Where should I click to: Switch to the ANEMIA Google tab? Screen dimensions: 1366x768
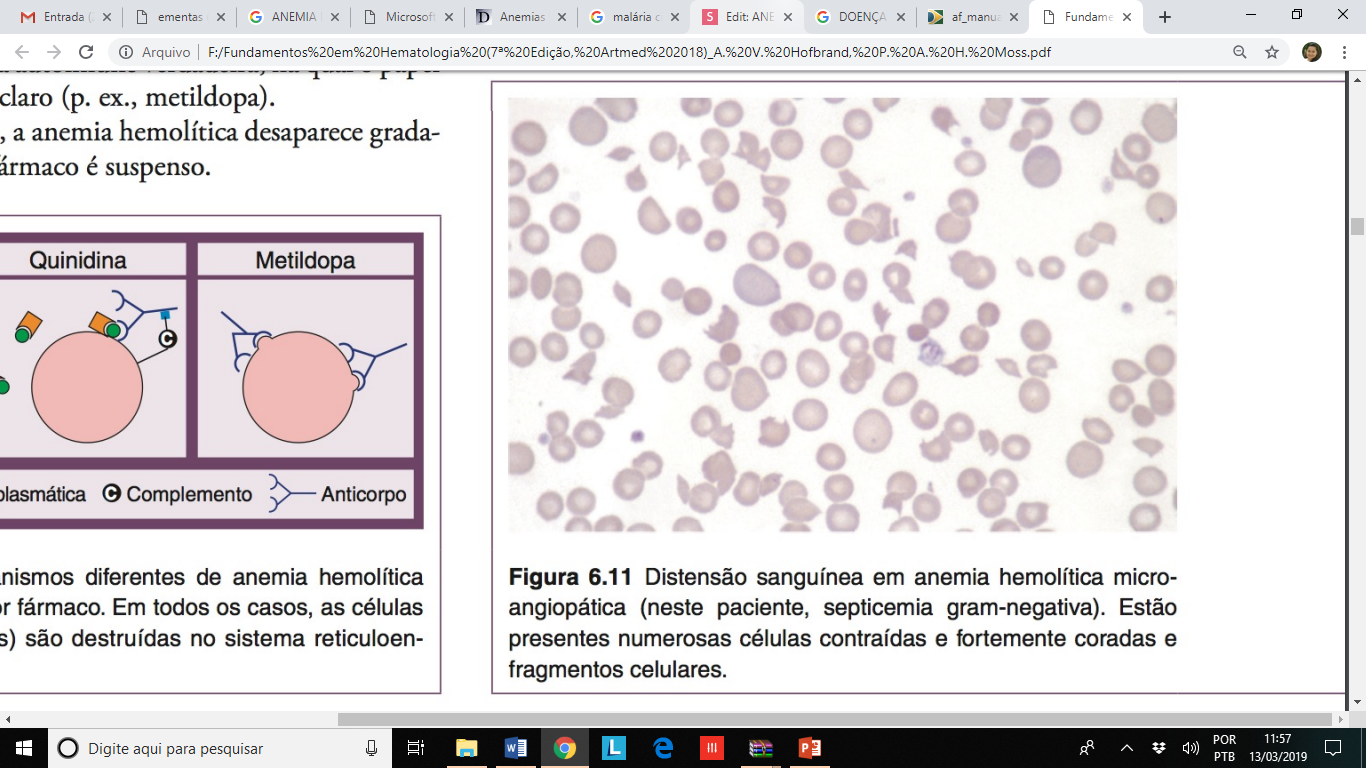pyautogui.click(x=293, y=17)
